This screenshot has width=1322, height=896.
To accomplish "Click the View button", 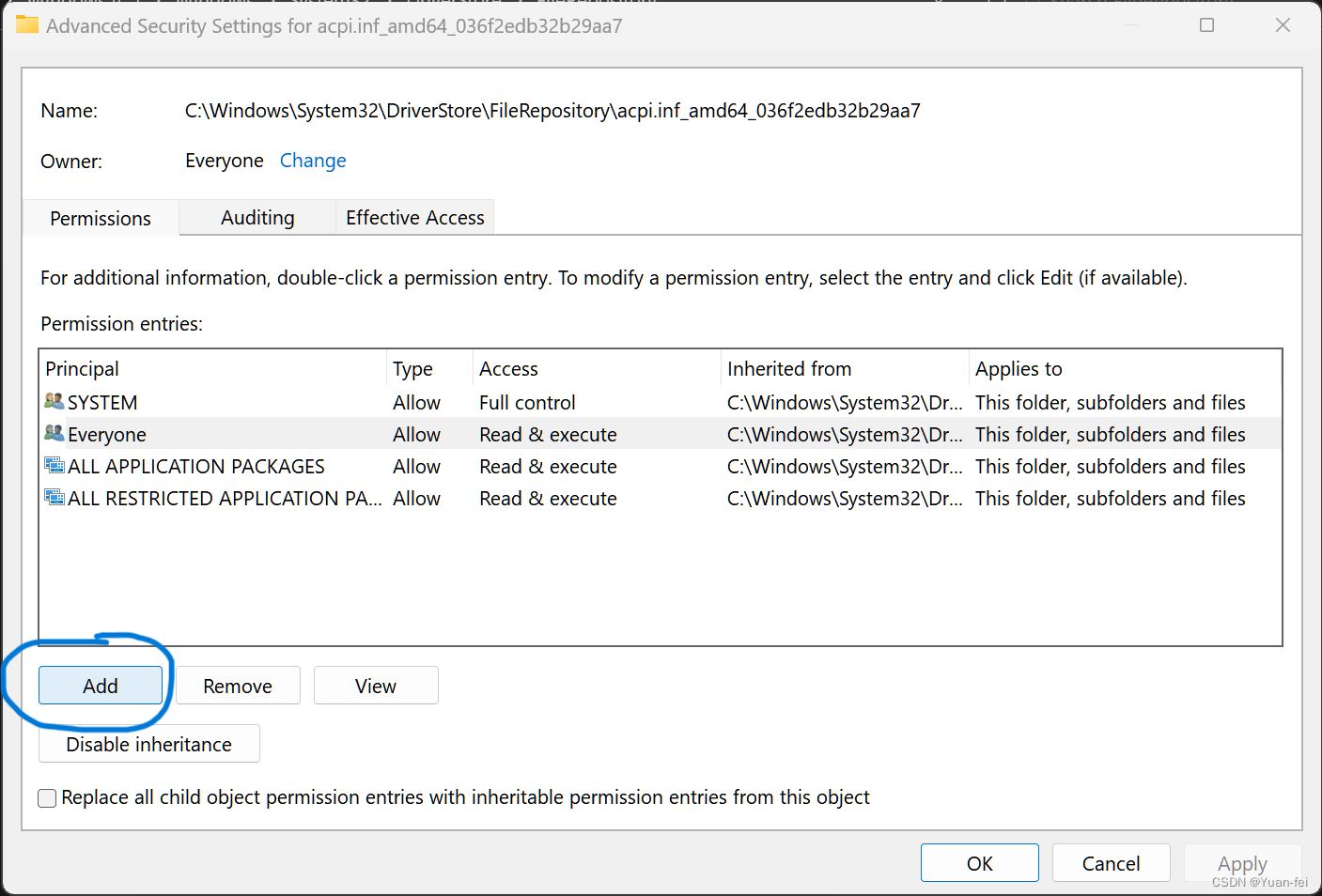I will pos(376,685).
